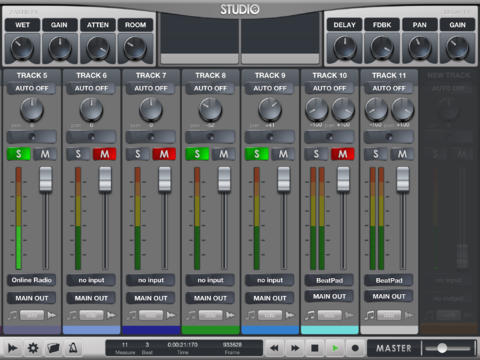
Task: Click the MASTER volume slider handle
Action: click(442, 348)
